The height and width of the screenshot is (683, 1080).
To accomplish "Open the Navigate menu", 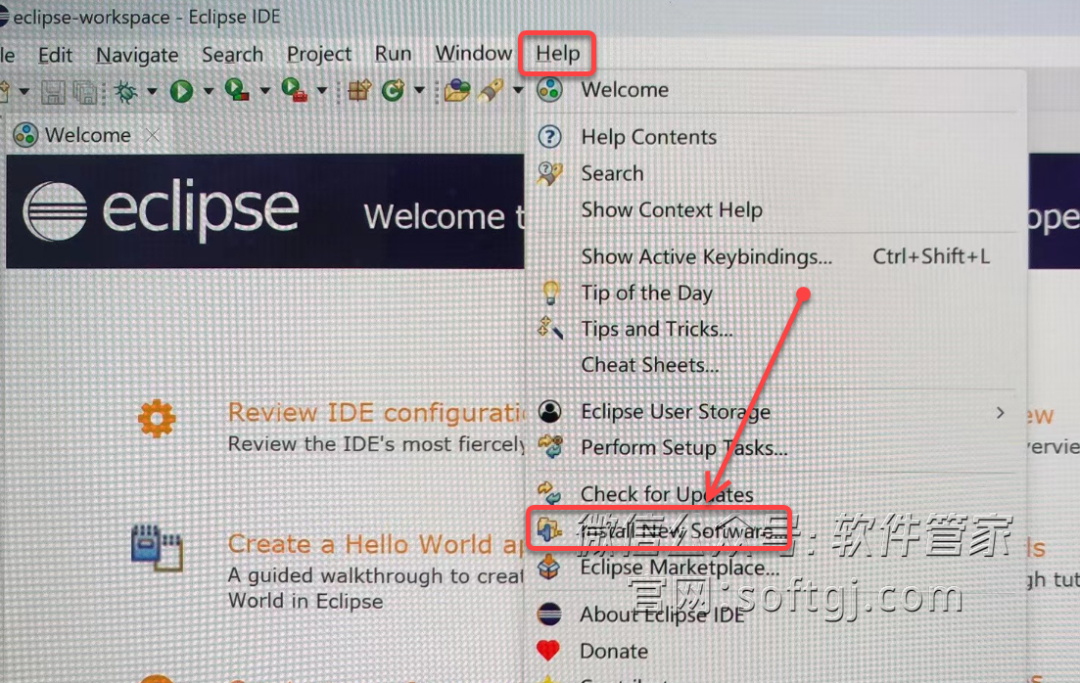I will point(137,55).
